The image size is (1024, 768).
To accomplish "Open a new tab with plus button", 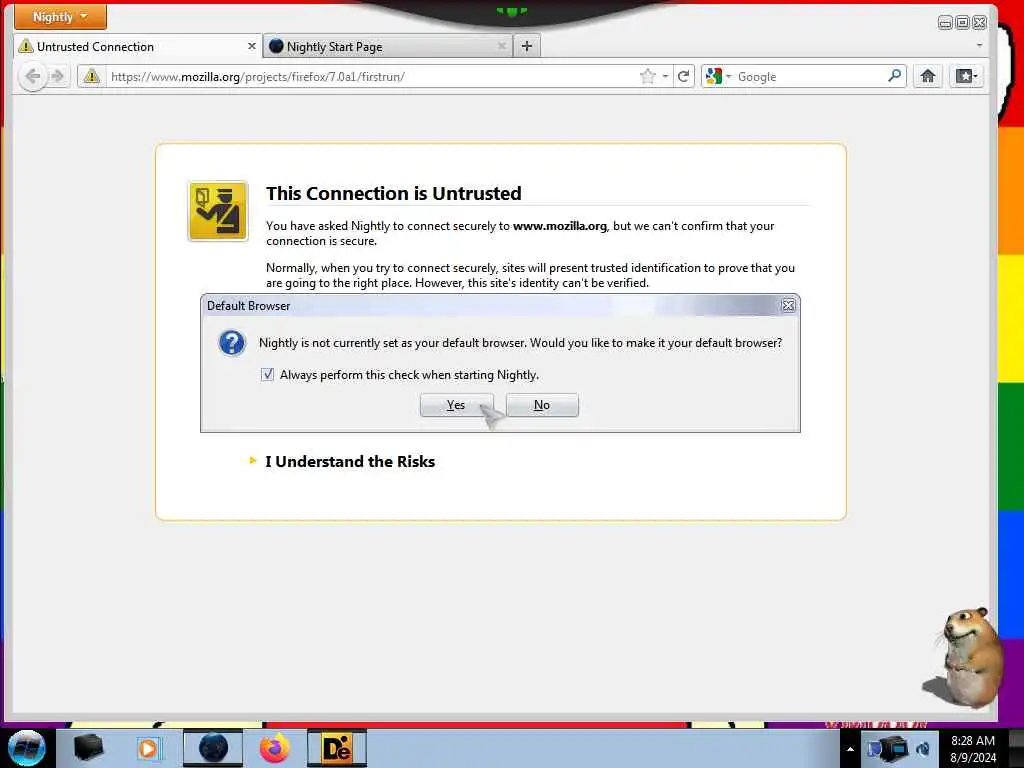I will pyautogui.click(x=527, y=46).
